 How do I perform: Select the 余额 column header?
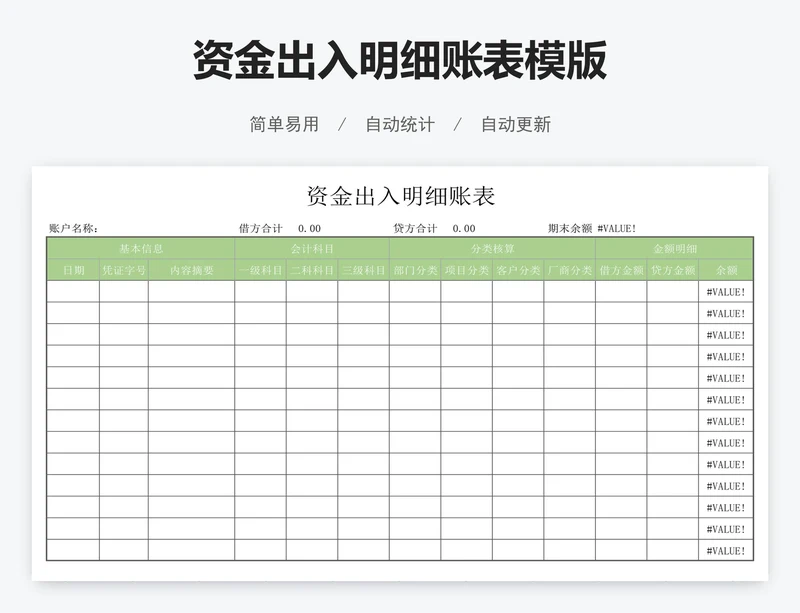point(726,271)
